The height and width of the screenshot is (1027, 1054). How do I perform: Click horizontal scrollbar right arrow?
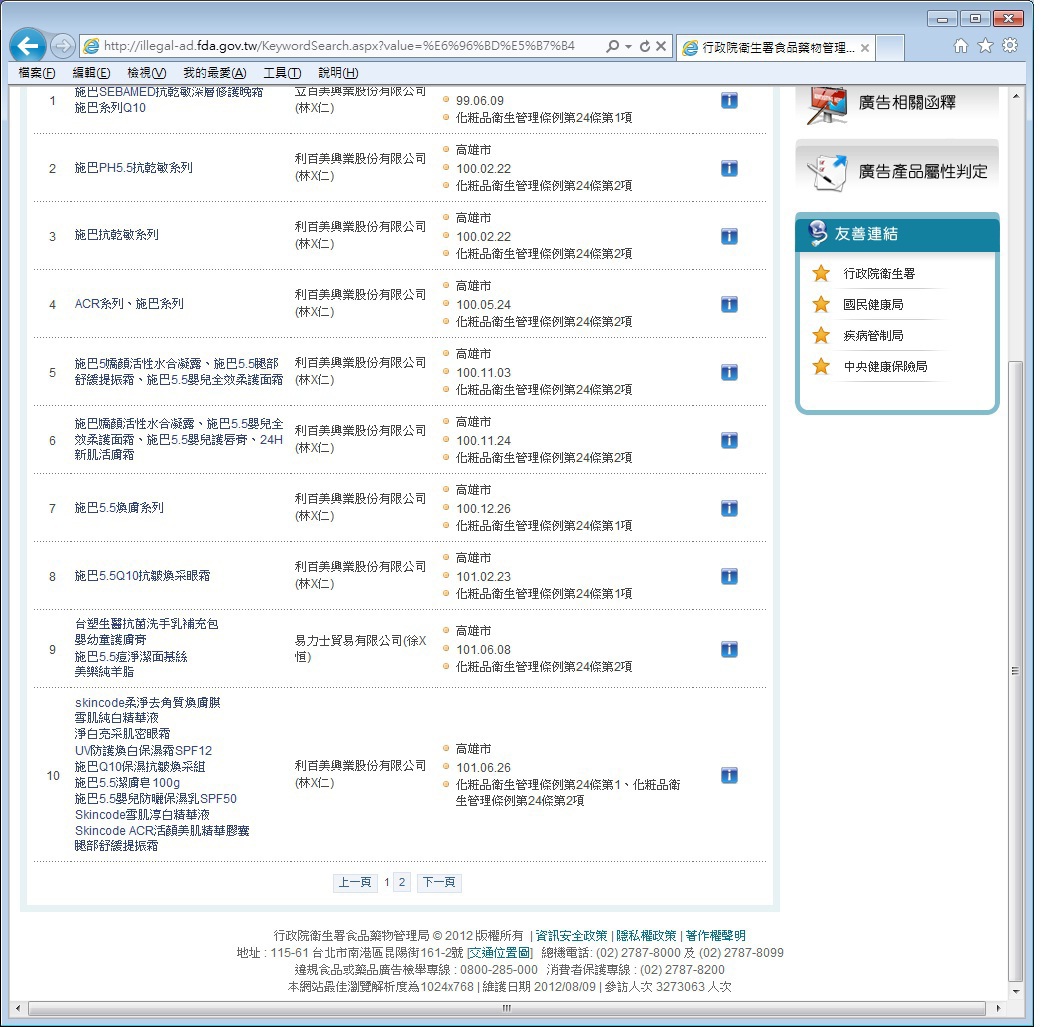pos(998,1008)
